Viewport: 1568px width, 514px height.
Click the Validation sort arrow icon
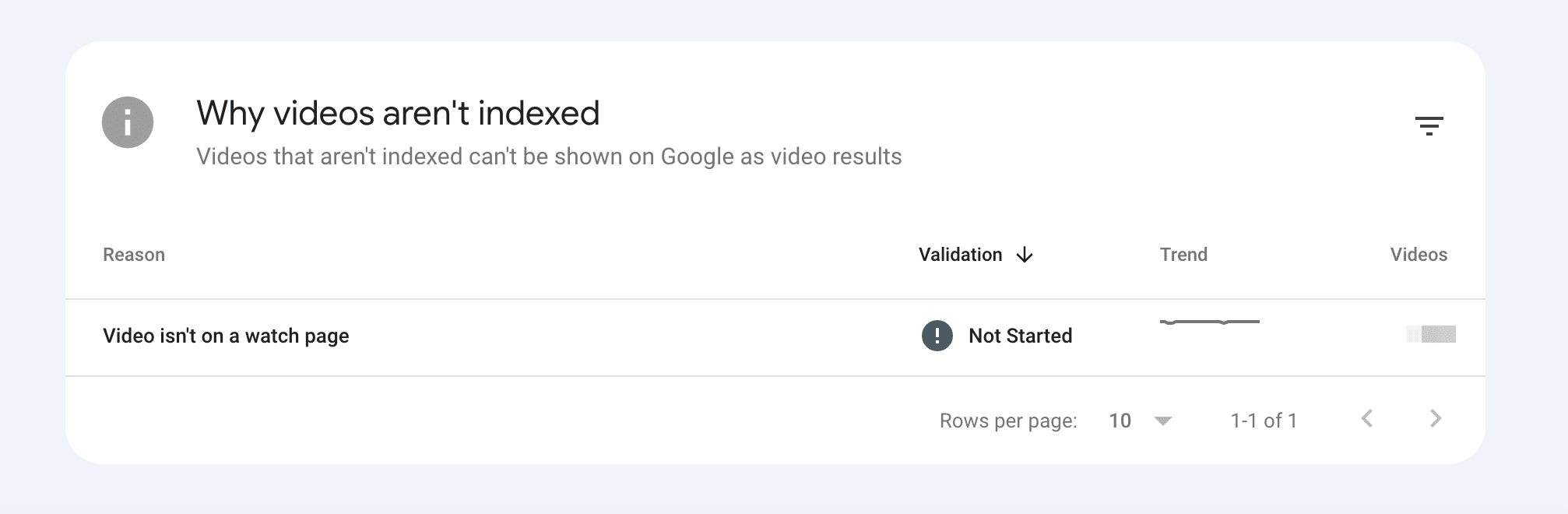[x=1024, y=255]
